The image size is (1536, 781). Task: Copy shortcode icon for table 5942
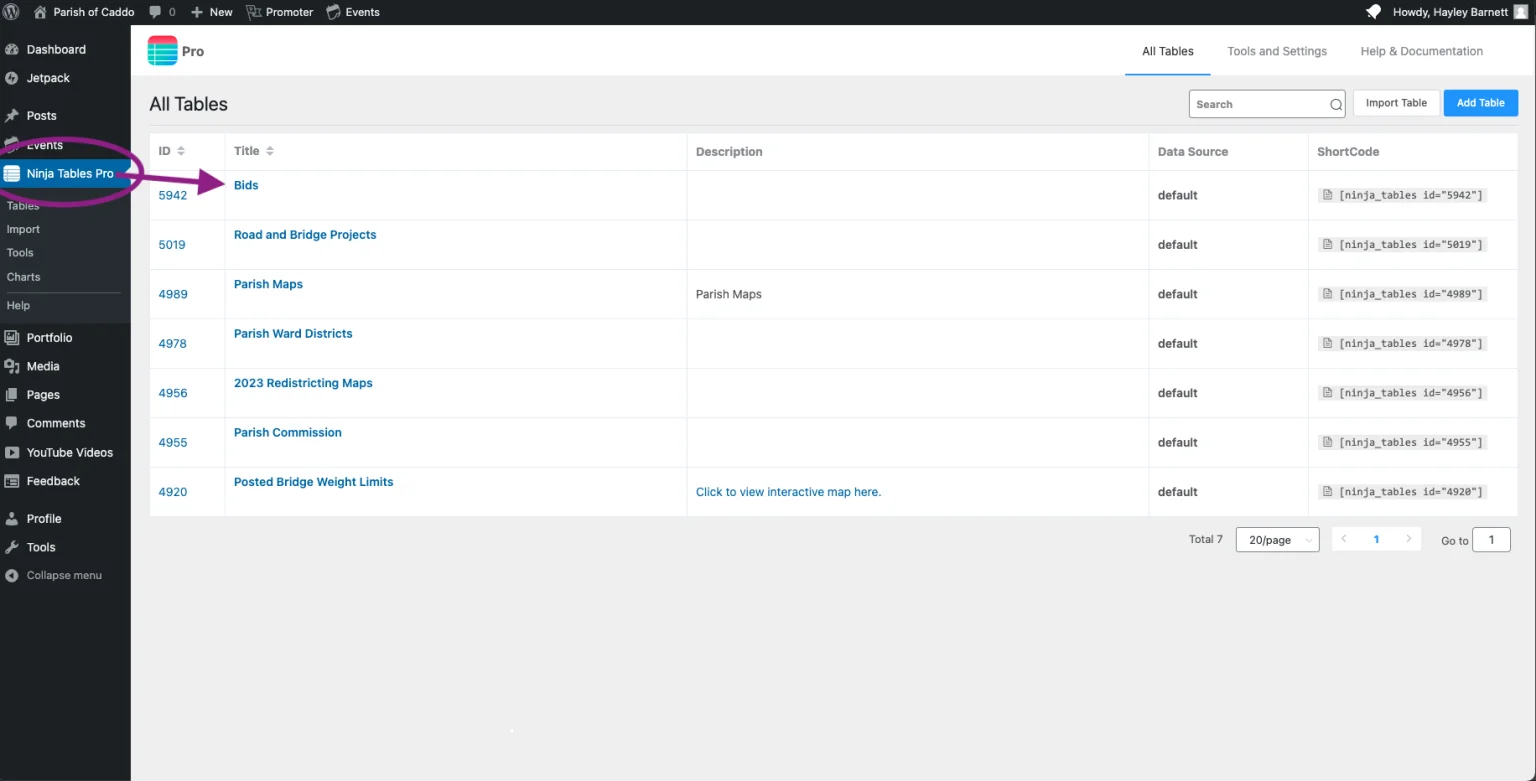tap(1327, 195)
